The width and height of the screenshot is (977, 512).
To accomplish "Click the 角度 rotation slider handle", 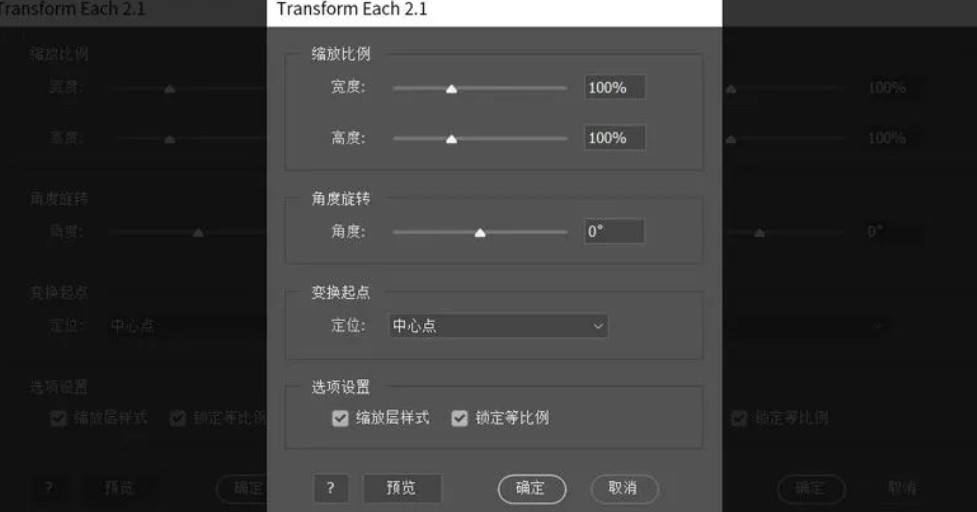I will (480, 233).
